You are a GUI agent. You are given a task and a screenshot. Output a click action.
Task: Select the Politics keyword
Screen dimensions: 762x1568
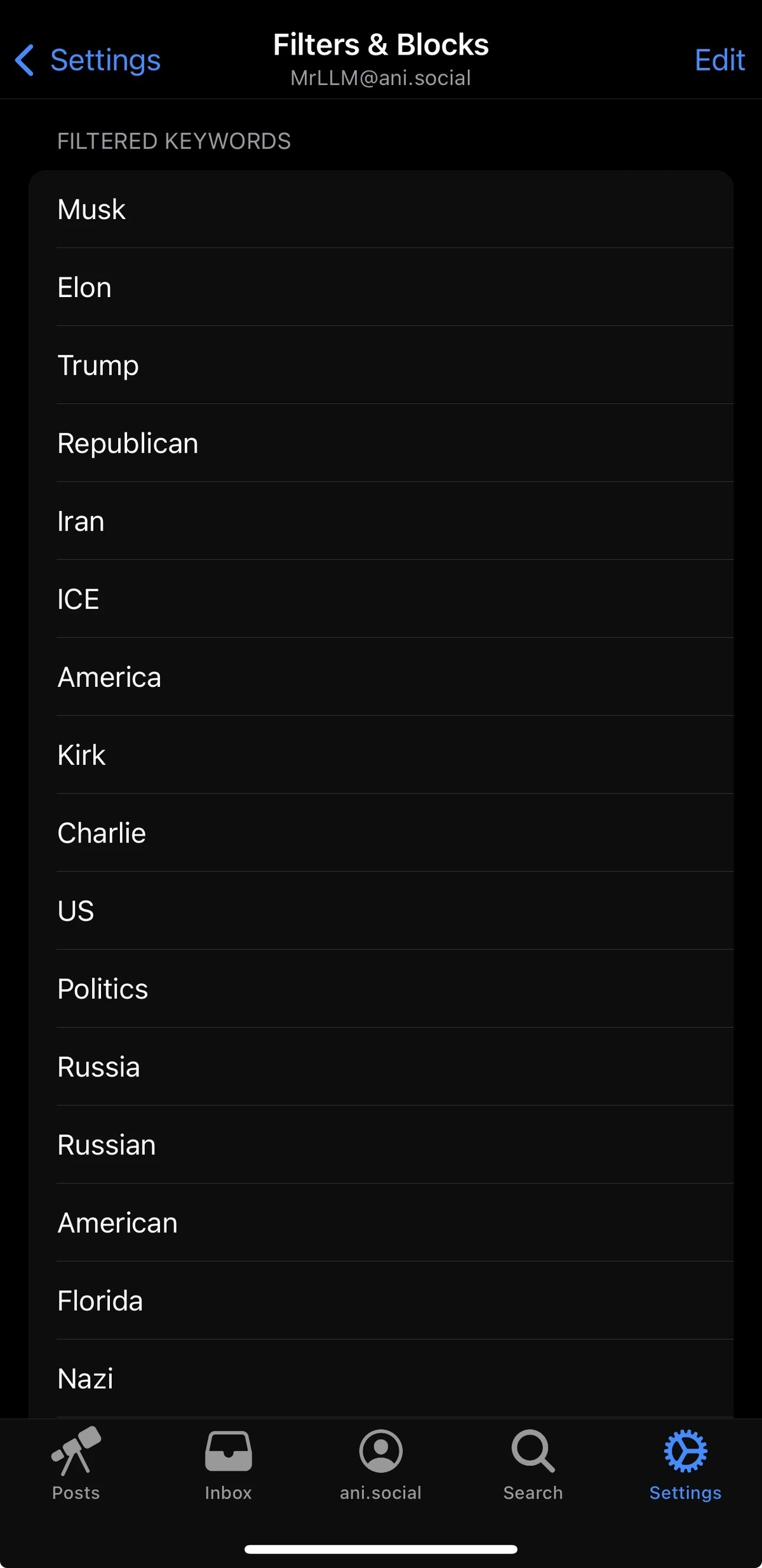[x=381, y=988]
